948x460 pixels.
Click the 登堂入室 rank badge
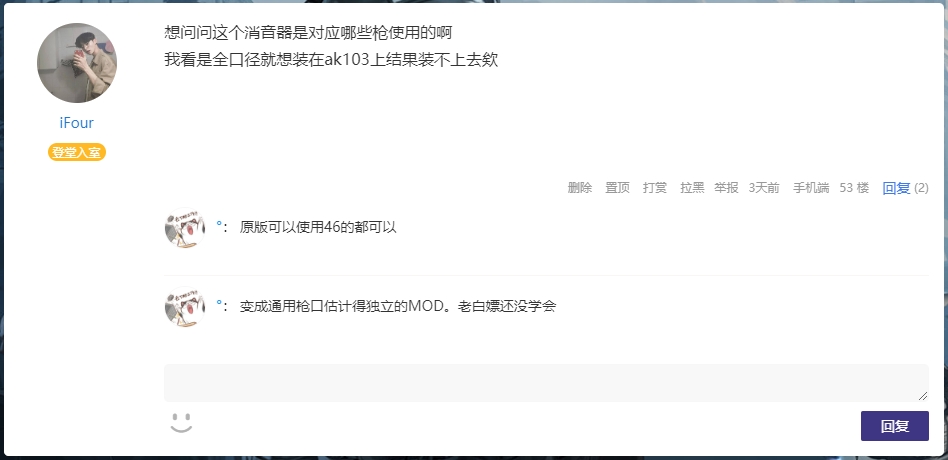[77, 152]
